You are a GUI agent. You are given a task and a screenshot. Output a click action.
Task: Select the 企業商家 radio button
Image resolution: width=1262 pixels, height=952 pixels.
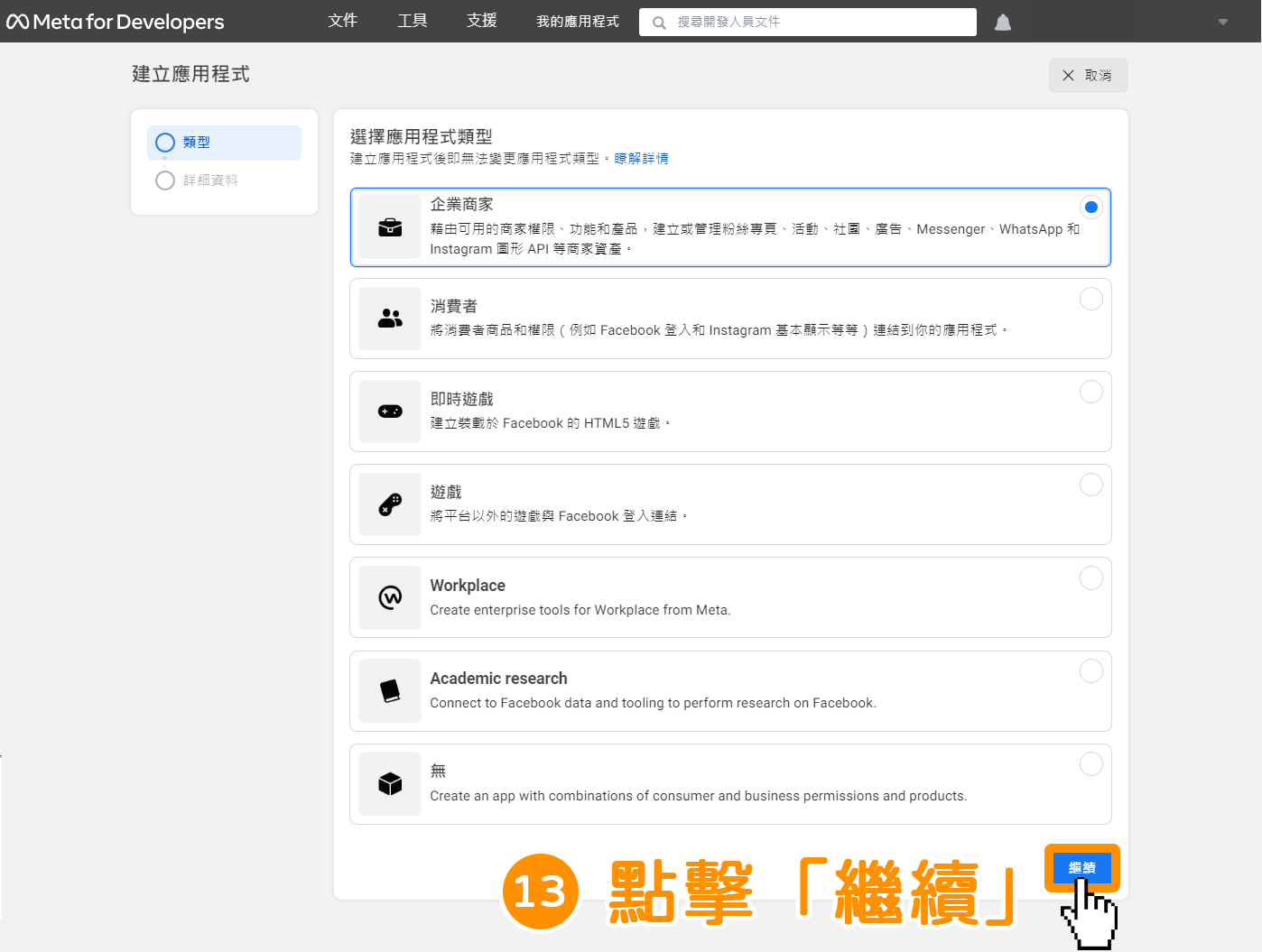click(x=1091, y=208)
